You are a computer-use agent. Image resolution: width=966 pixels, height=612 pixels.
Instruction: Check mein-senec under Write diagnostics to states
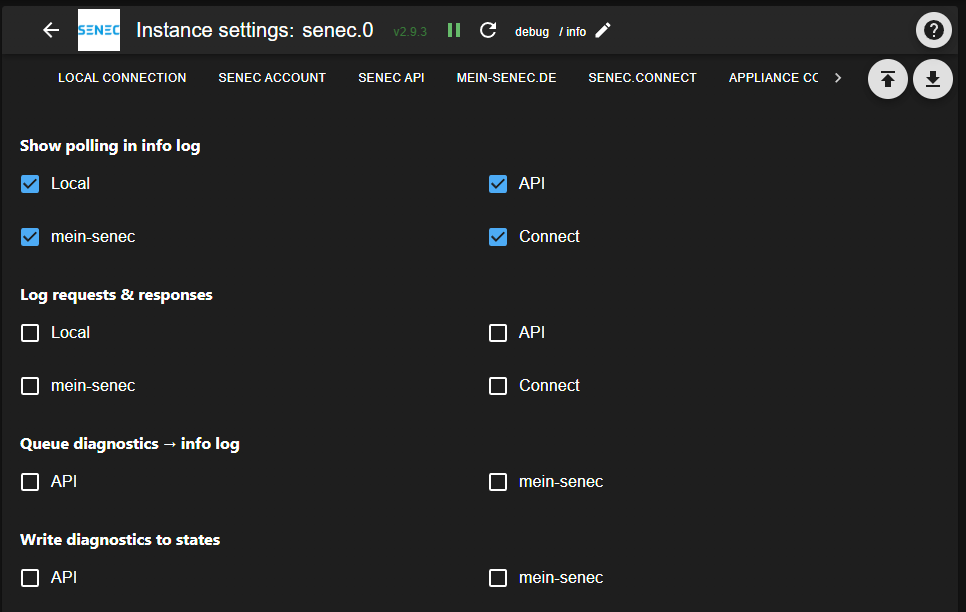tap(498, 578)
